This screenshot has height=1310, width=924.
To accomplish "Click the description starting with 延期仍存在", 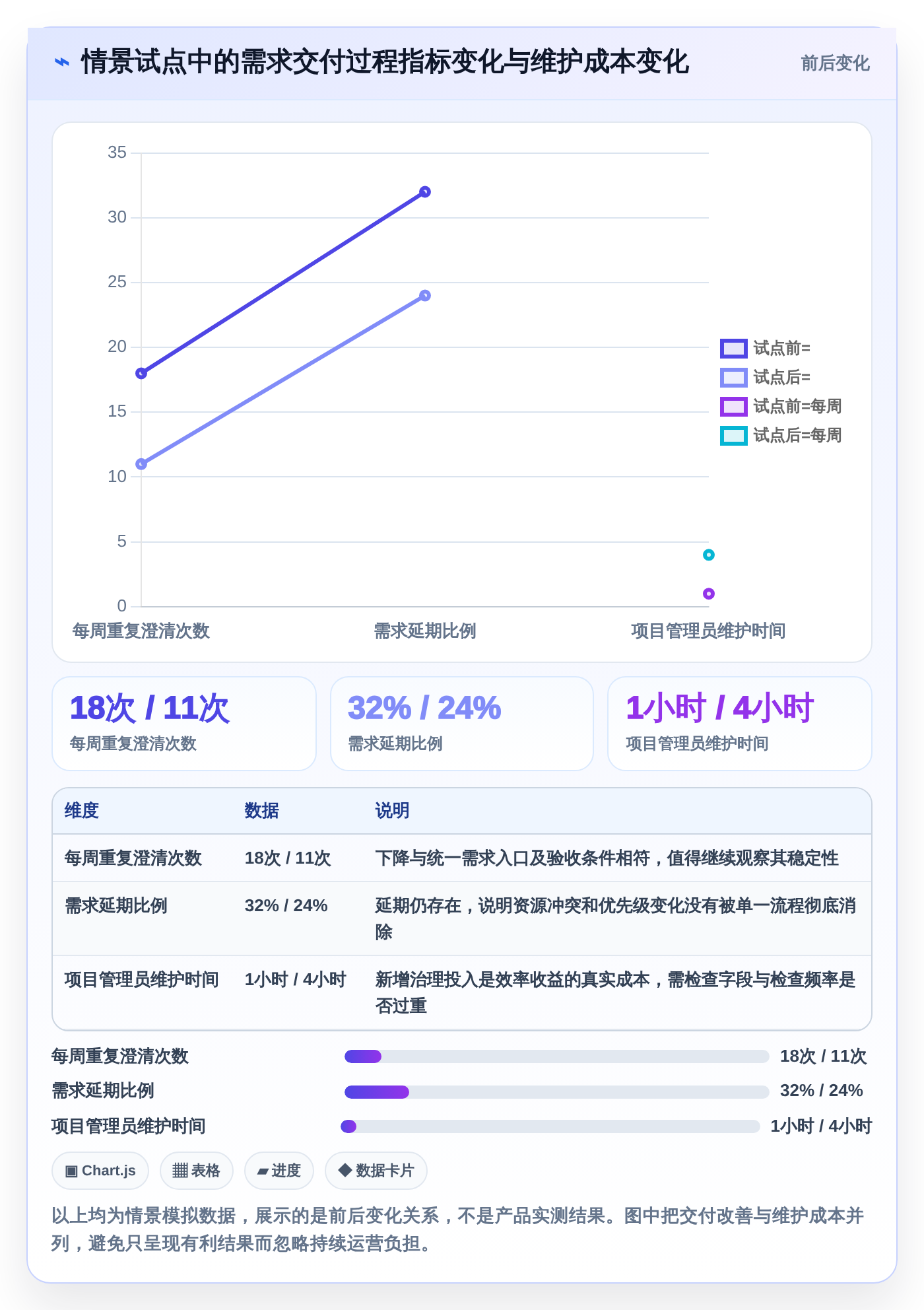I will tap(616, 919).
